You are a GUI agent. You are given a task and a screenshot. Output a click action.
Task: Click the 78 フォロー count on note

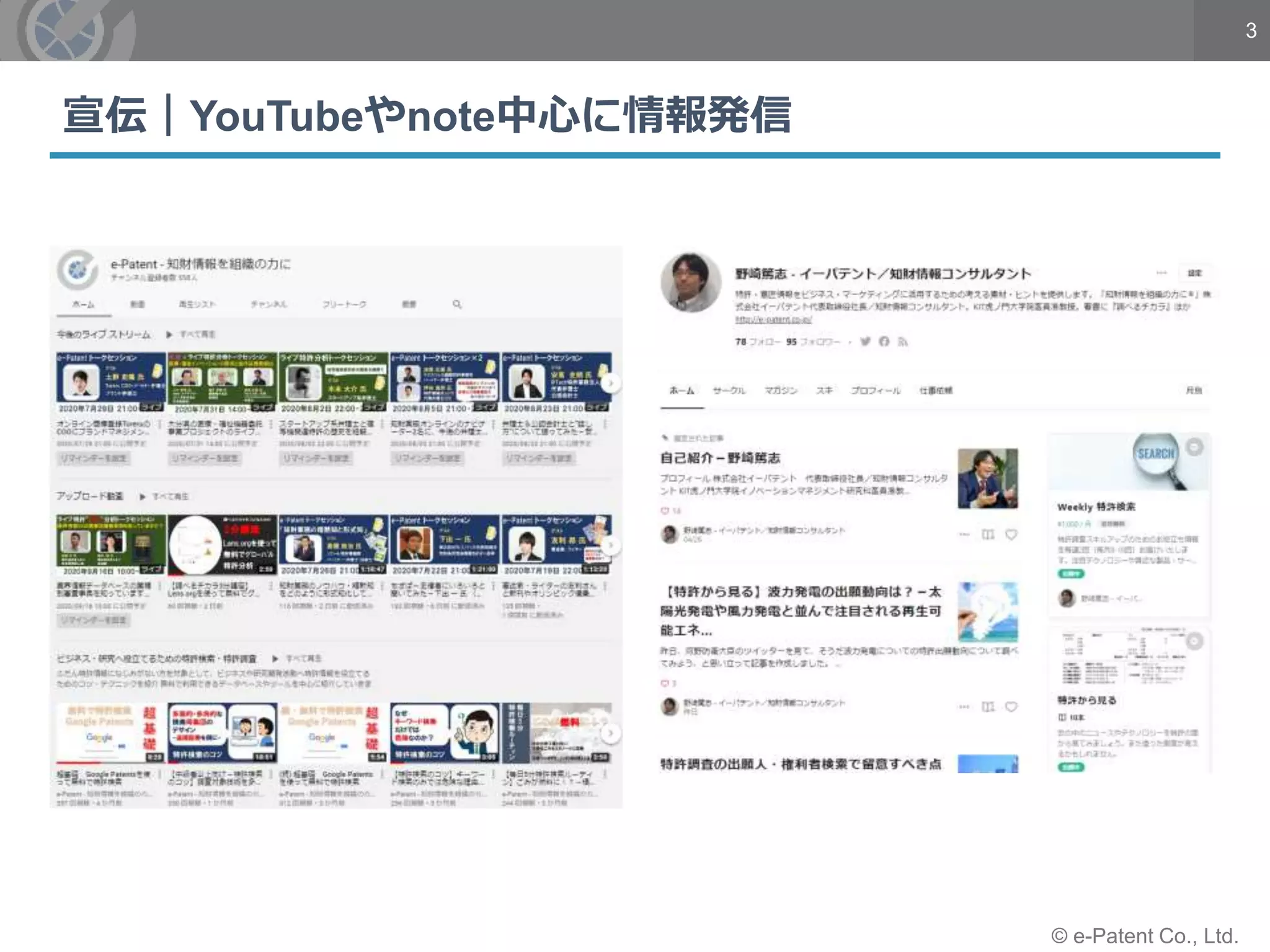click(x=758, y=342)
